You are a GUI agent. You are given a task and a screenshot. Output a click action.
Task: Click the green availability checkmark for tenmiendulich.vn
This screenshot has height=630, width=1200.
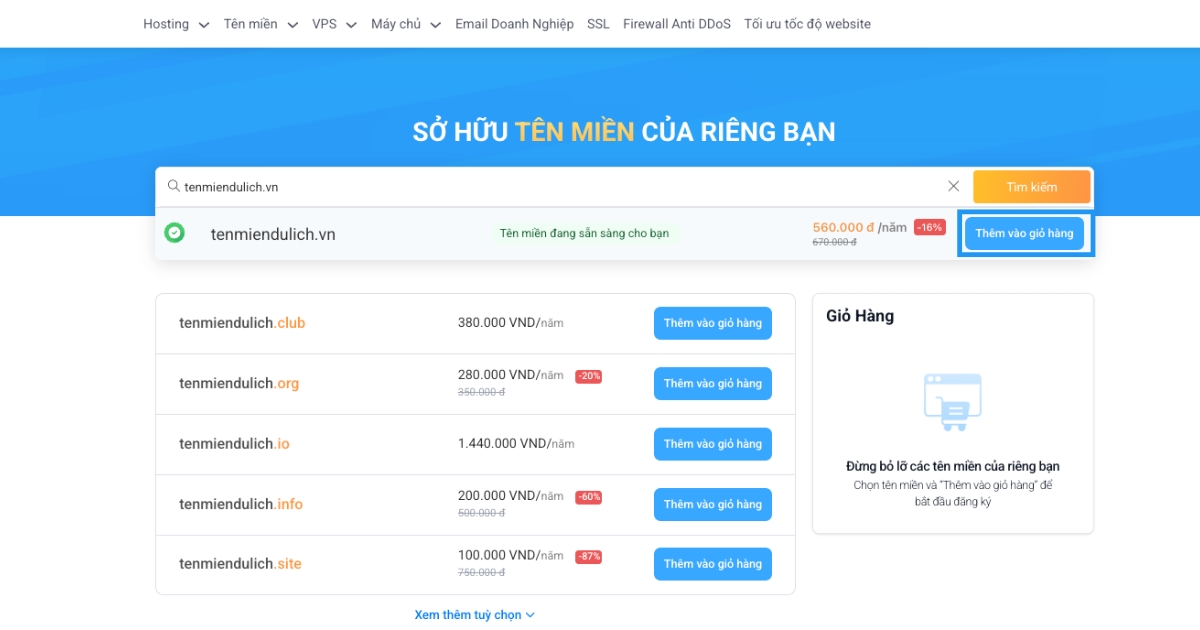[175, 232]
